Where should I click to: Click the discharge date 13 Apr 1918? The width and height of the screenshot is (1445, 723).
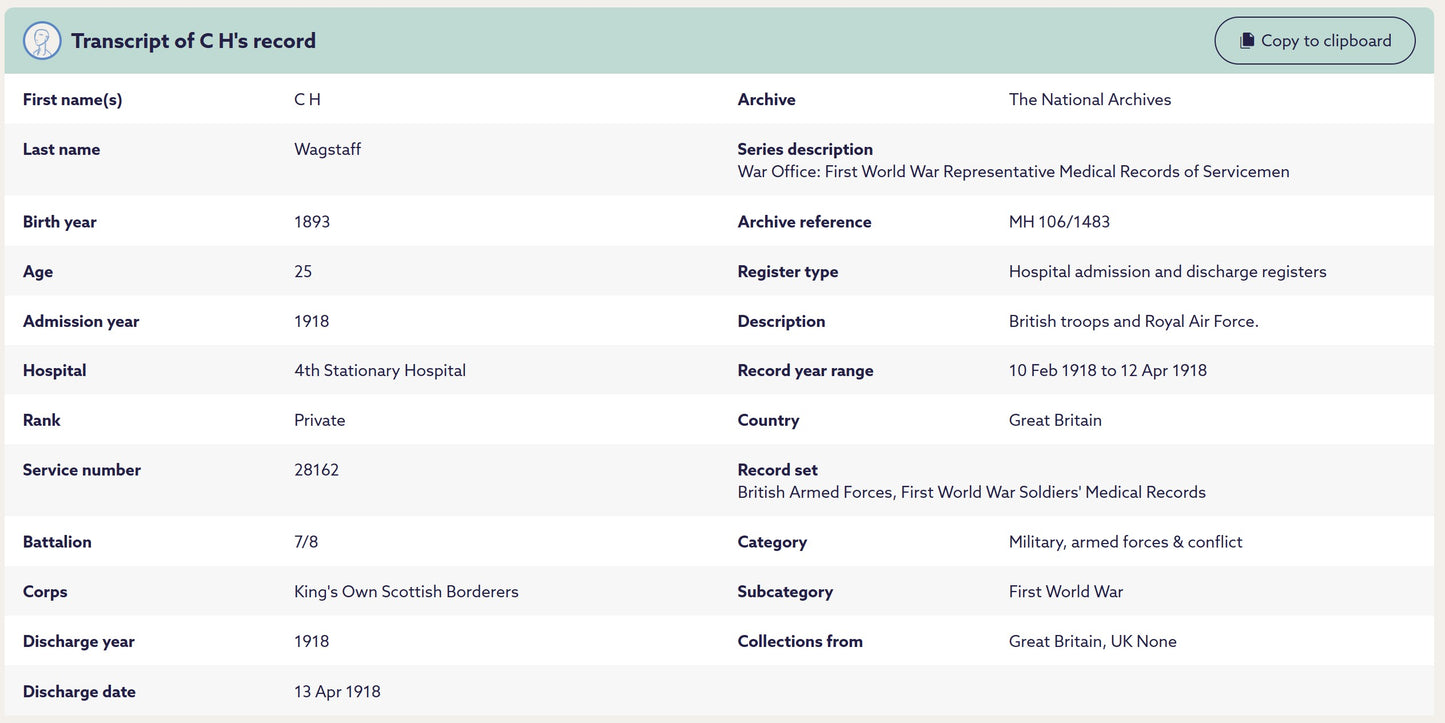point(337,692)
